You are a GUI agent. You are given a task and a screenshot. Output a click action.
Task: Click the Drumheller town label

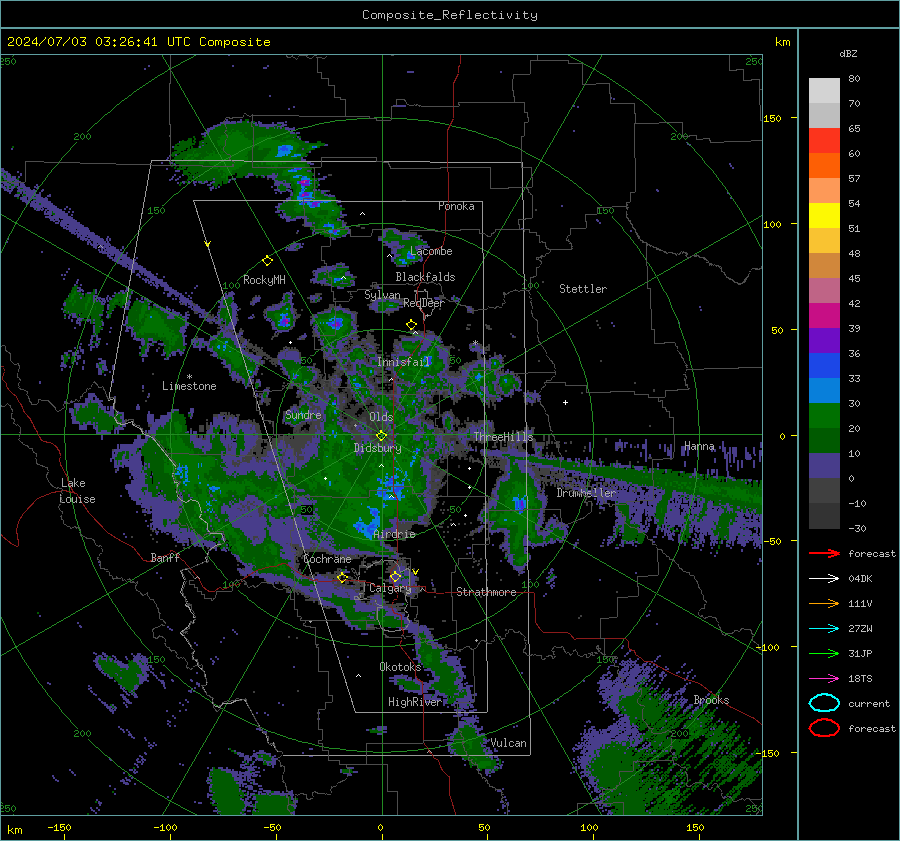coord(586,493)
